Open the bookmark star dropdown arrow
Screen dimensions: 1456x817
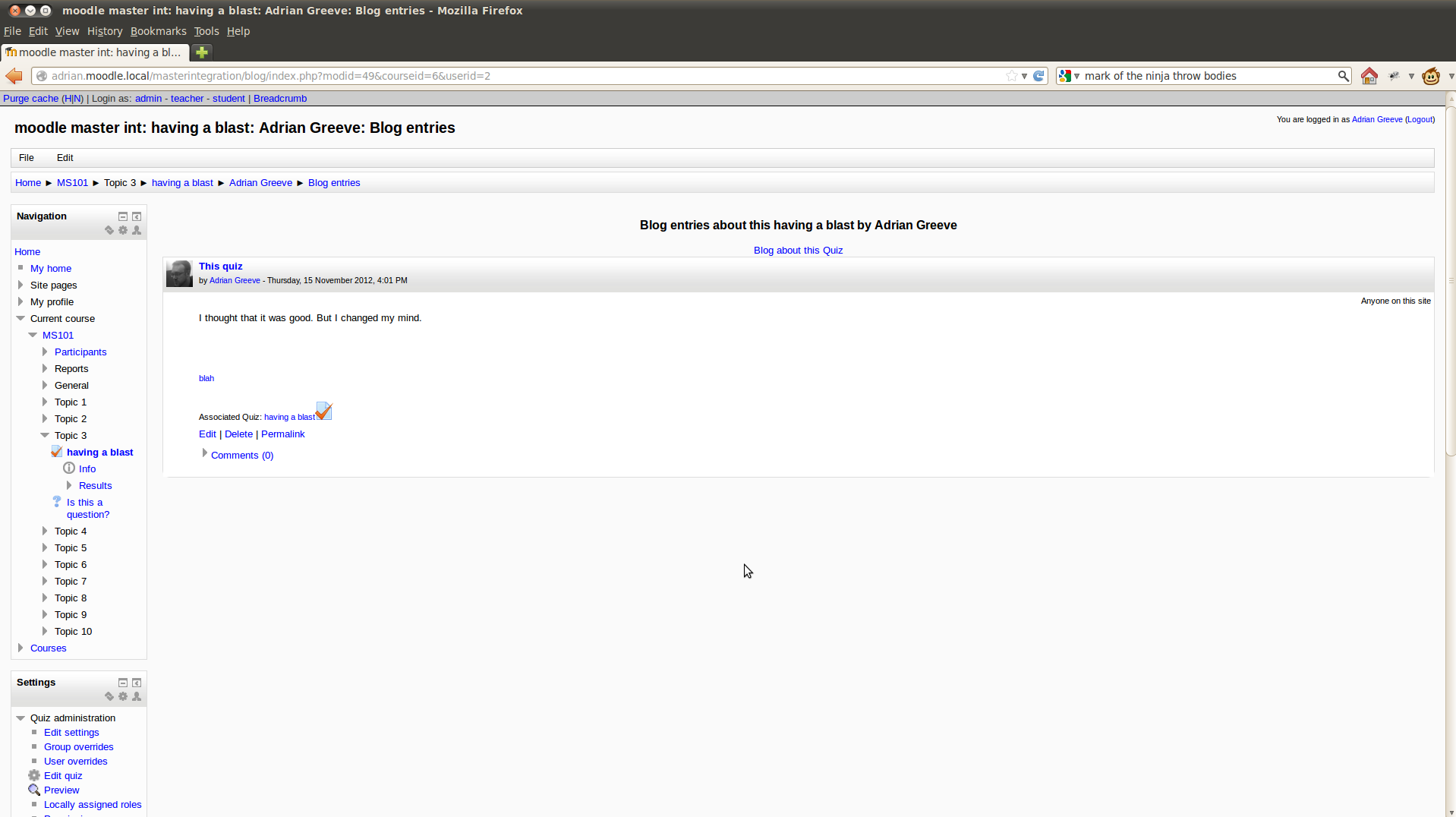point(1024,76)
